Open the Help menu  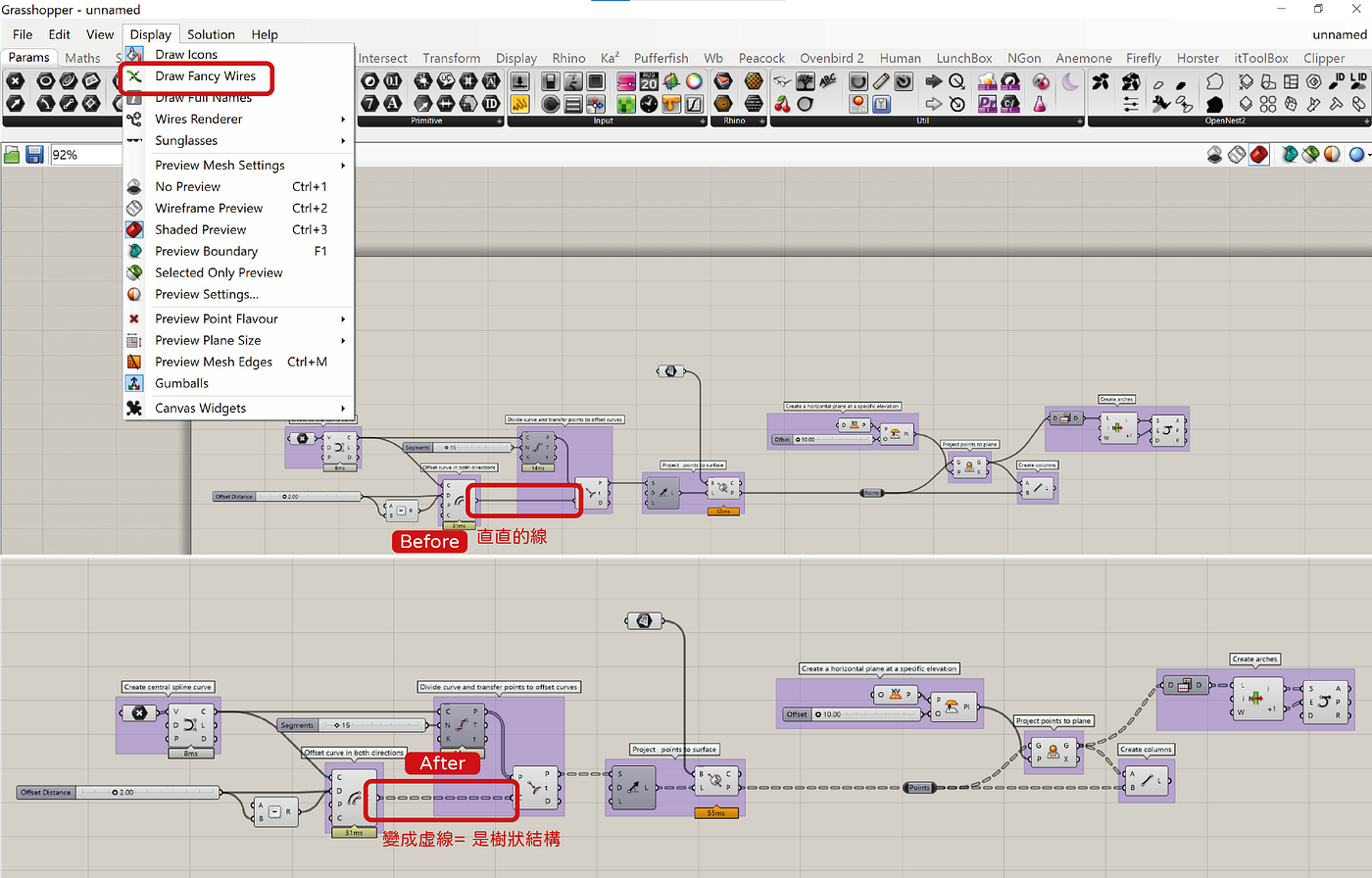pyautogui.click(x=265, y=34)
